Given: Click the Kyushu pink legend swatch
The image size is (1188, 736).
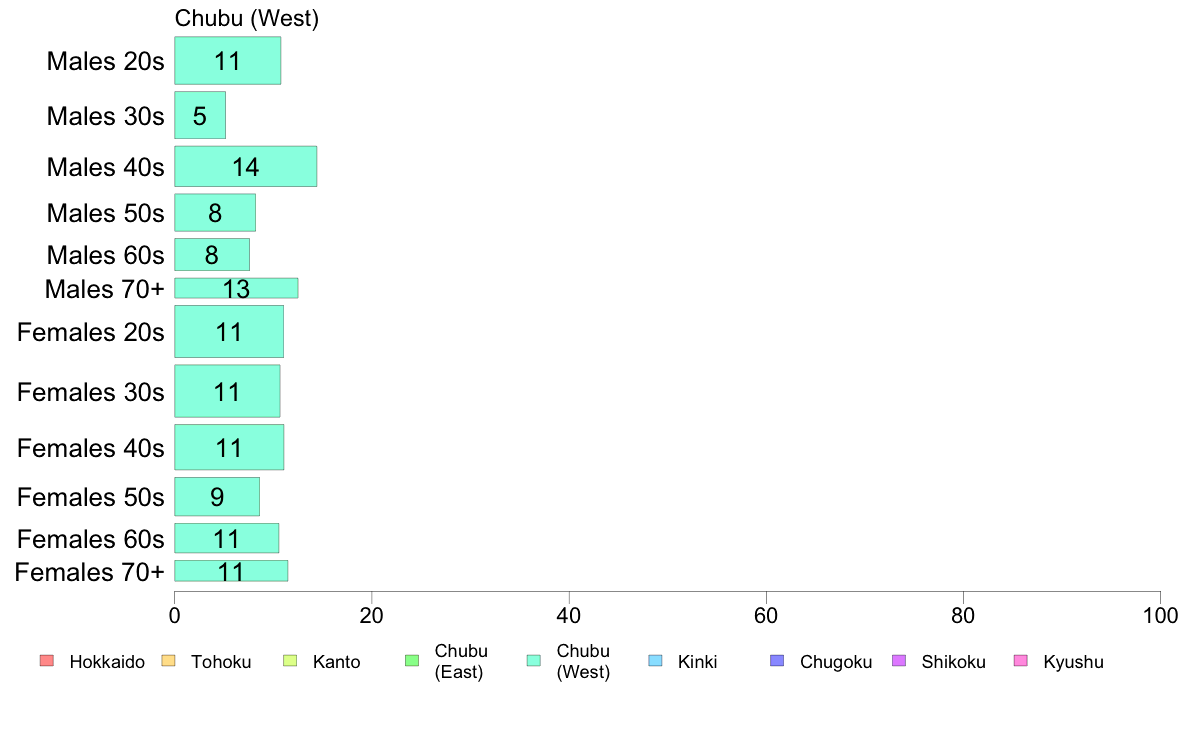Looking at the screenshot, I should (1021, 661).
